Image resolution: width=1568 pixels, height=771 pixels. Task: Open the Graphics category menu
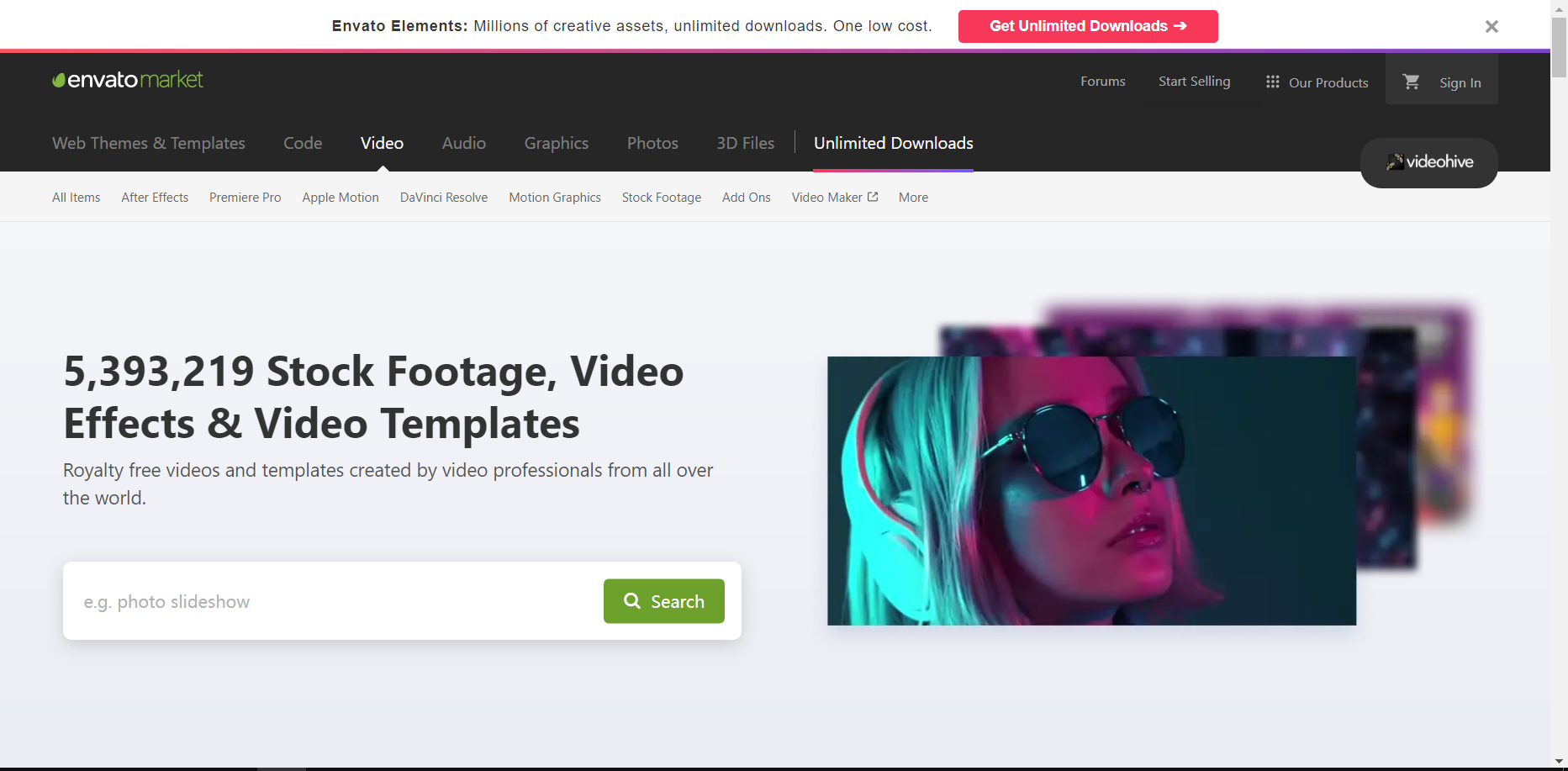(556, 143)
